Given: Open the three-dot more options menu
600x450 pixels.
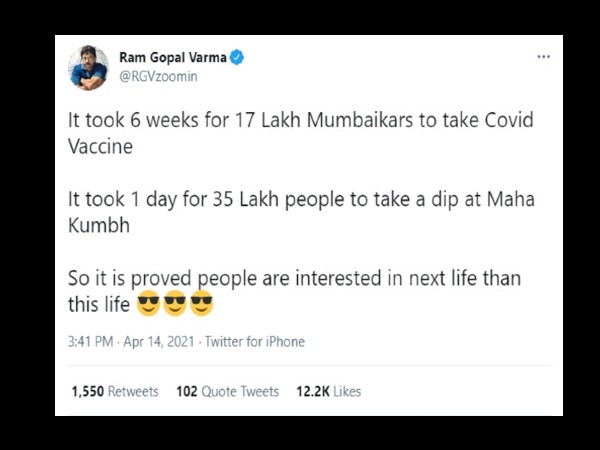Looking at the screenshot, I should click(543, 57).
